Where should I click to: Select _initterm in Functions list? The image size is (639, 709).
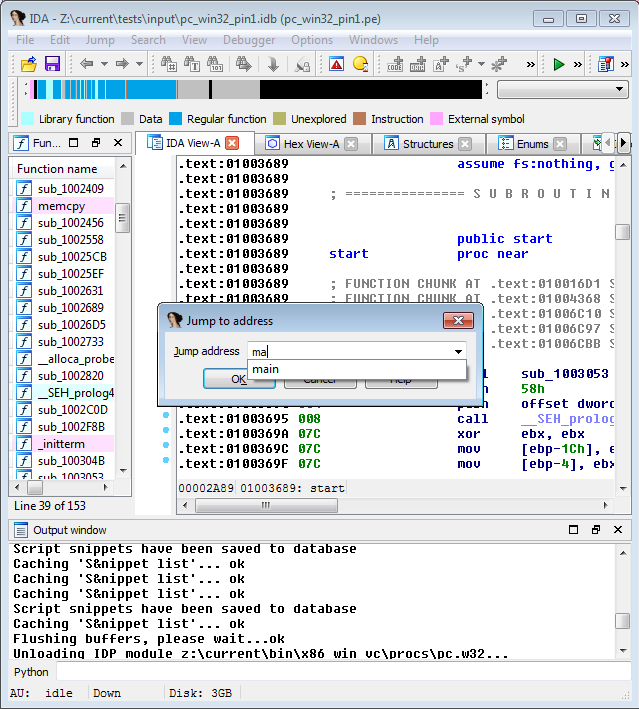pyautogui.click(x=64, y=444)
